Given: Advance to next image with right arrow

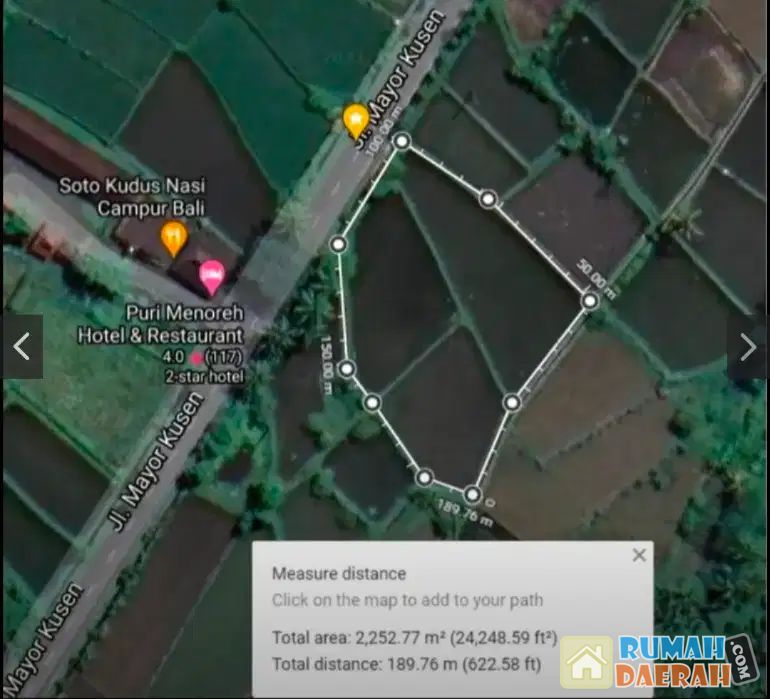Looking at the screenshot, I should [x=748, y=347].
